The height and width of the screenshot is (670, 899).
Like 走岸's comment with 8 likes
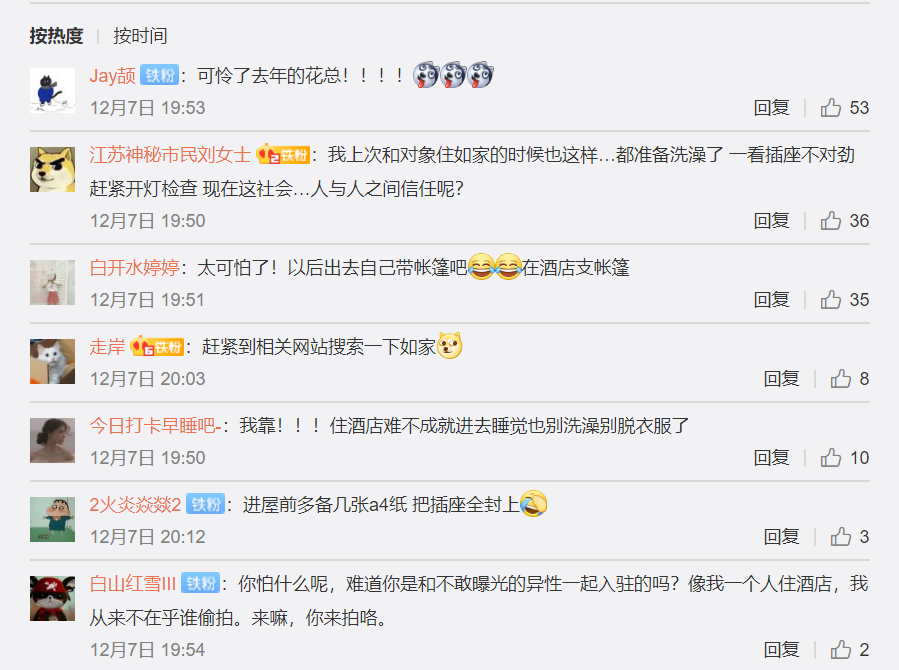pyautogui.click(x=841, y=378)
